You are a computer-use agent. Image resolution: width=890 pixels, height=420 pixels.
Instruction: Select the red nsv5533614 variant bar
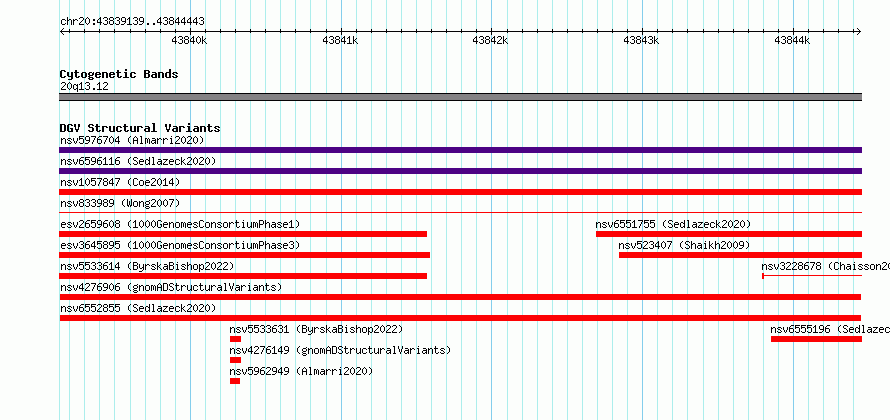(243, 276)
